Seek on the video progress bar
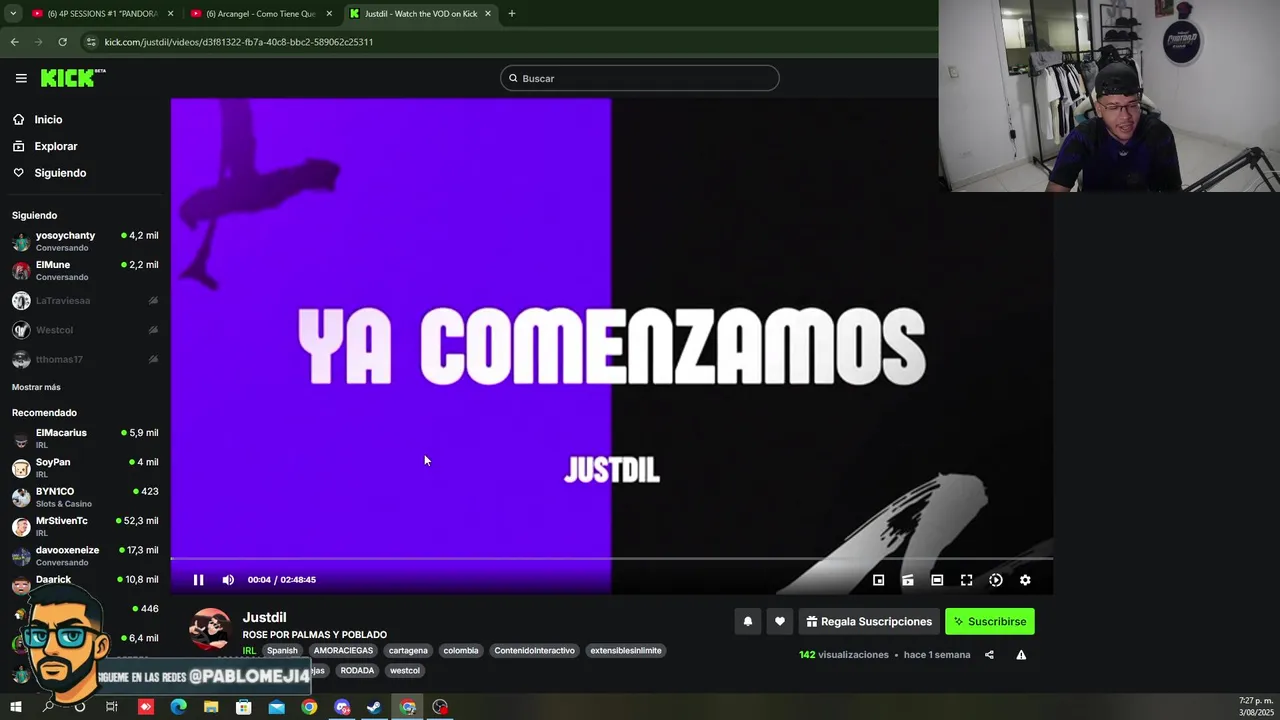Image resolution: width=1280 pixels, height=720 pixels. pos(611,559)
